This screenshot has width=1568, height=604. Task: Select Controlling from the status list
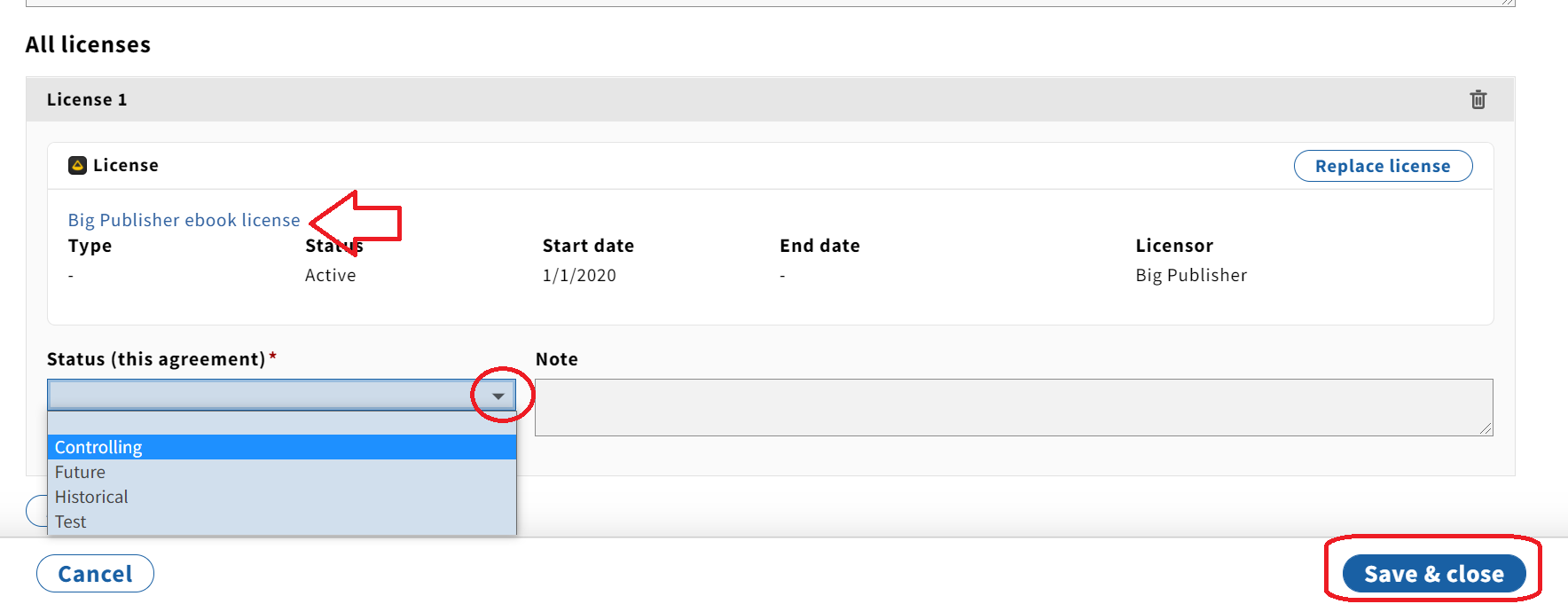pos(281,447)
